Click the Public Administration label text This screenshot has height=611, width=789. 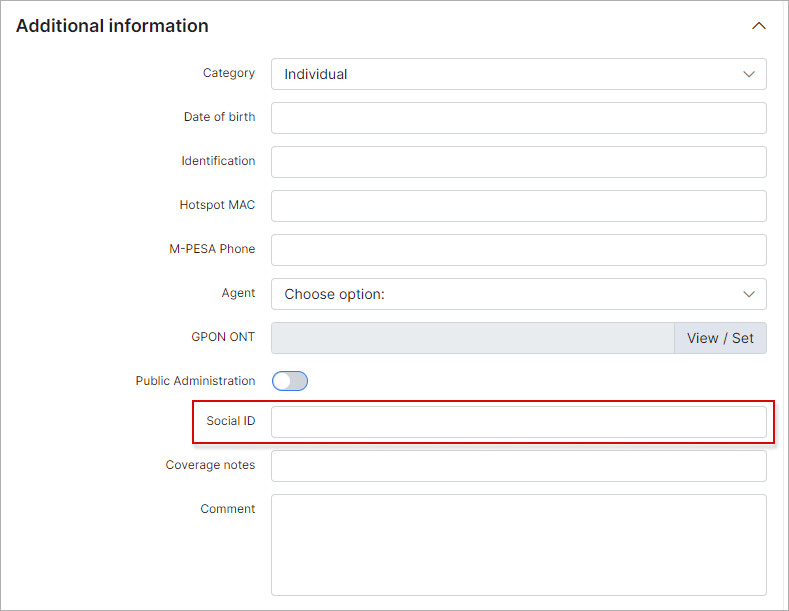[x=195, y=381]
